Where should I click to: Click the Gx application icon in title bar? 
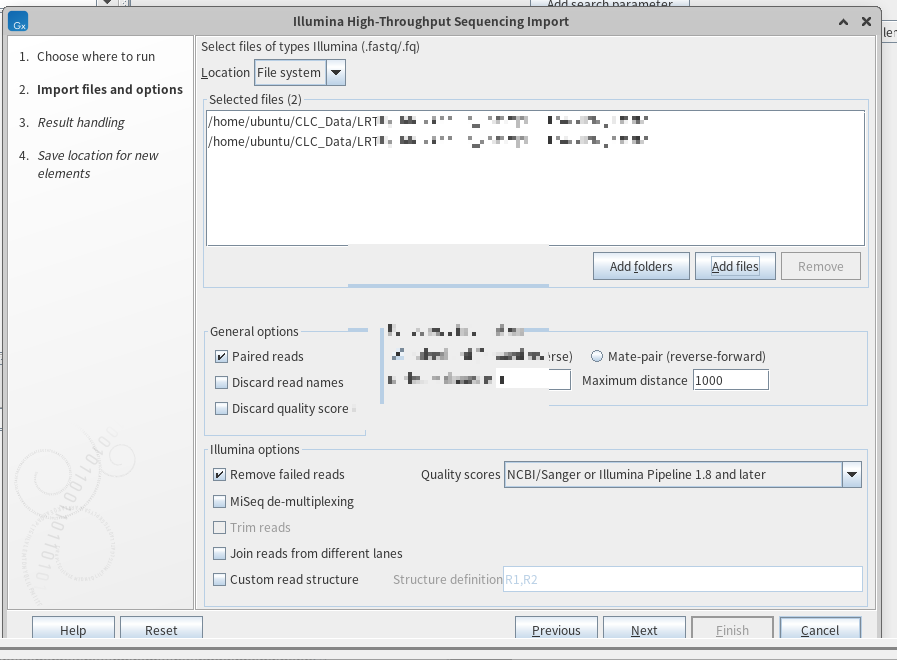[18, 22]
